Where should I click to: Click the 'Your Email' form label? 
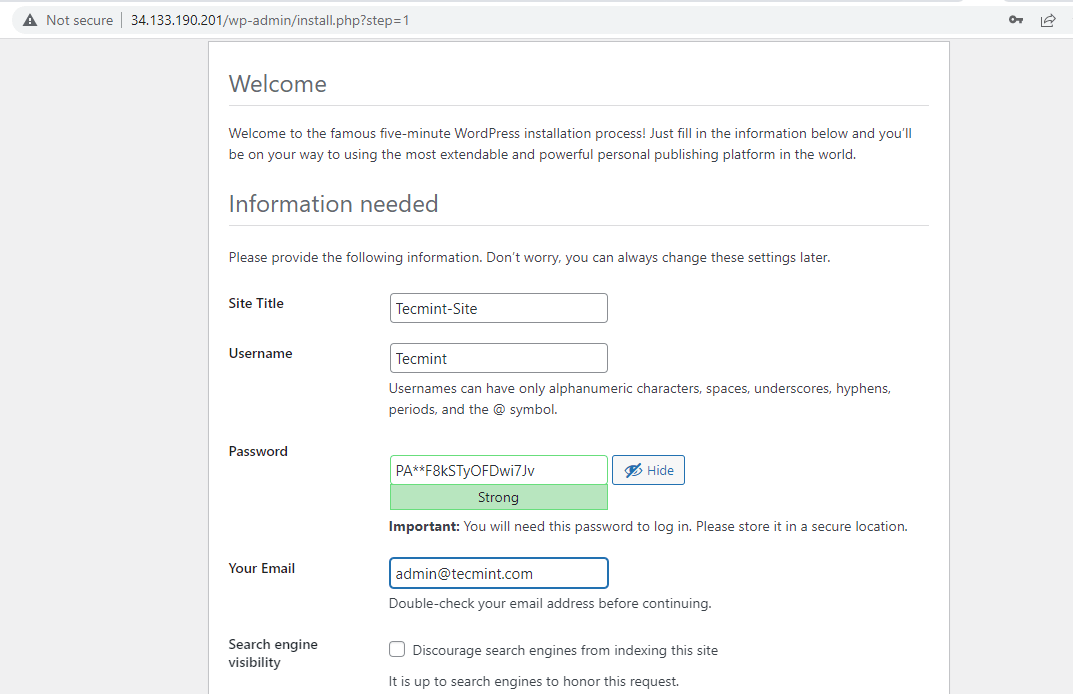(x=261, y=568)
